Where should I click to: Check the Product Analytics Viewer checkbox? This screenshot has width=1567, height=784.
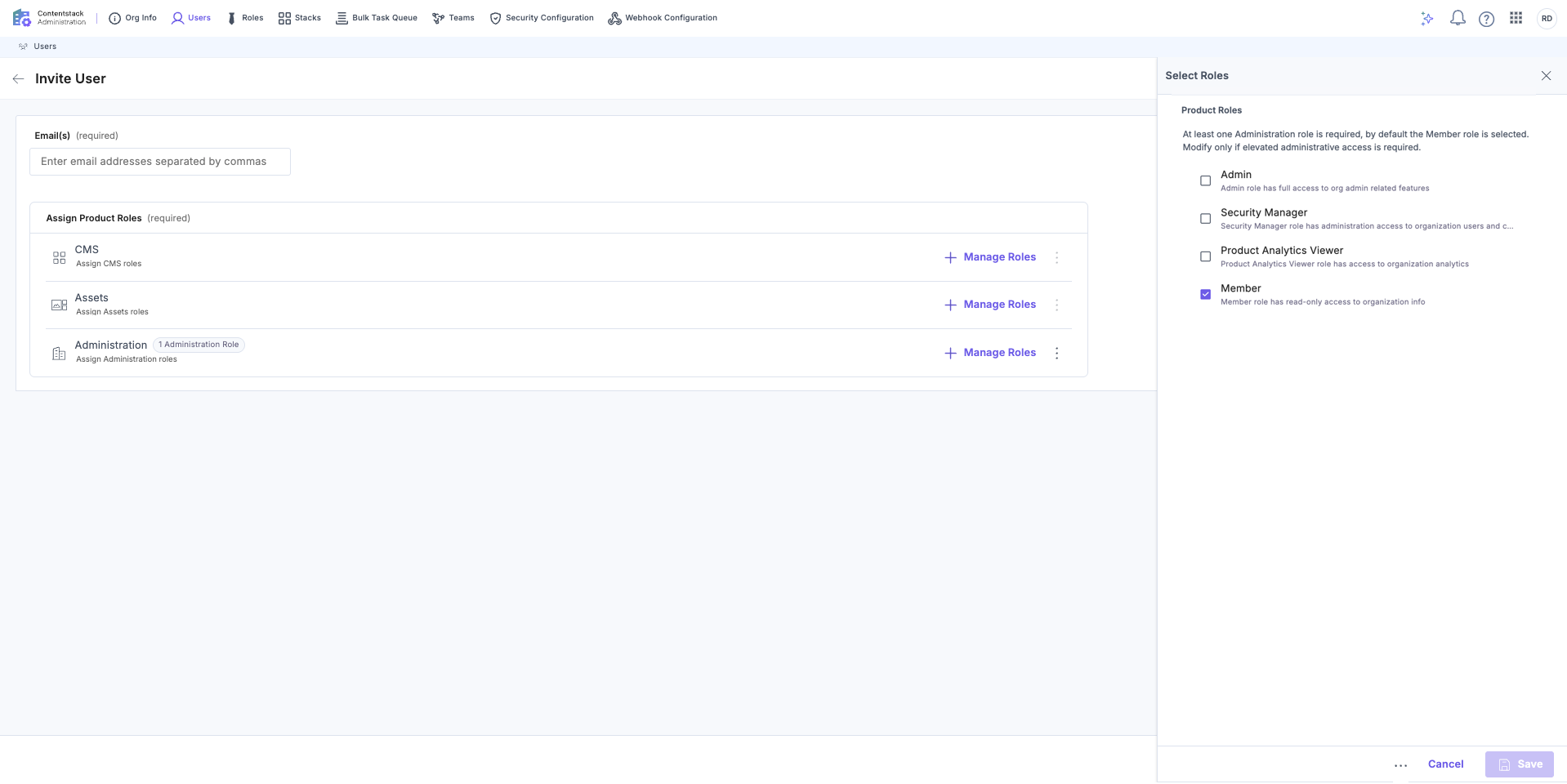pyautogui.click(x=1205, y=256)
